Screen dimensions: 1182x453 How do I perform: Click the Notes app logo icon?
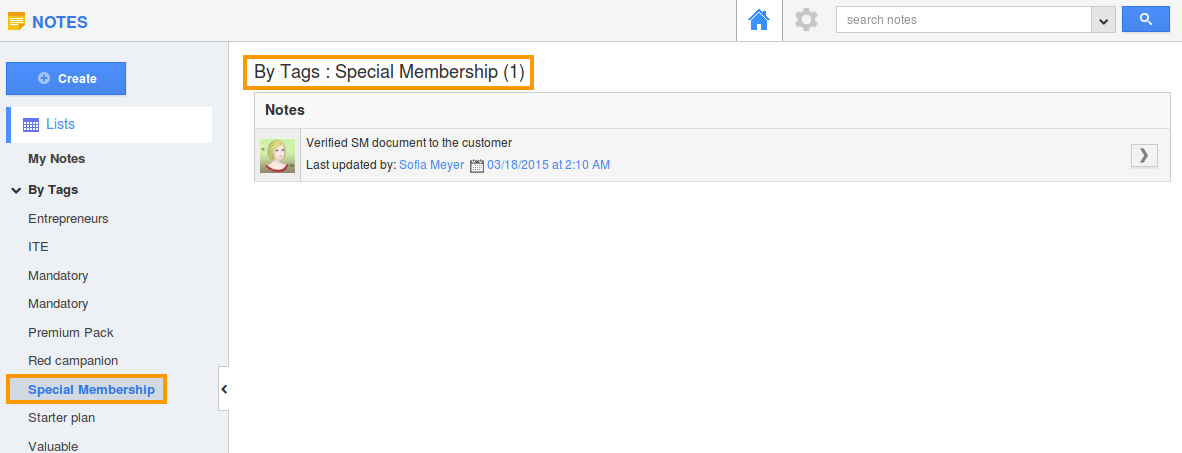(16, 21)
